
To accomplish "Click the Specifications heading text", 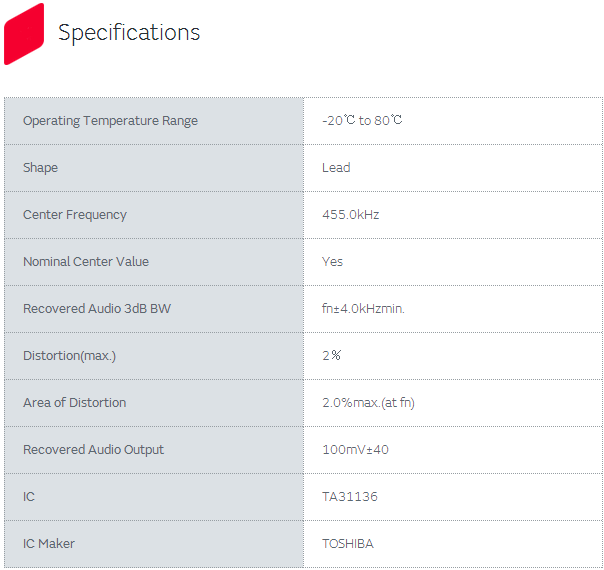I will point(129,33).
